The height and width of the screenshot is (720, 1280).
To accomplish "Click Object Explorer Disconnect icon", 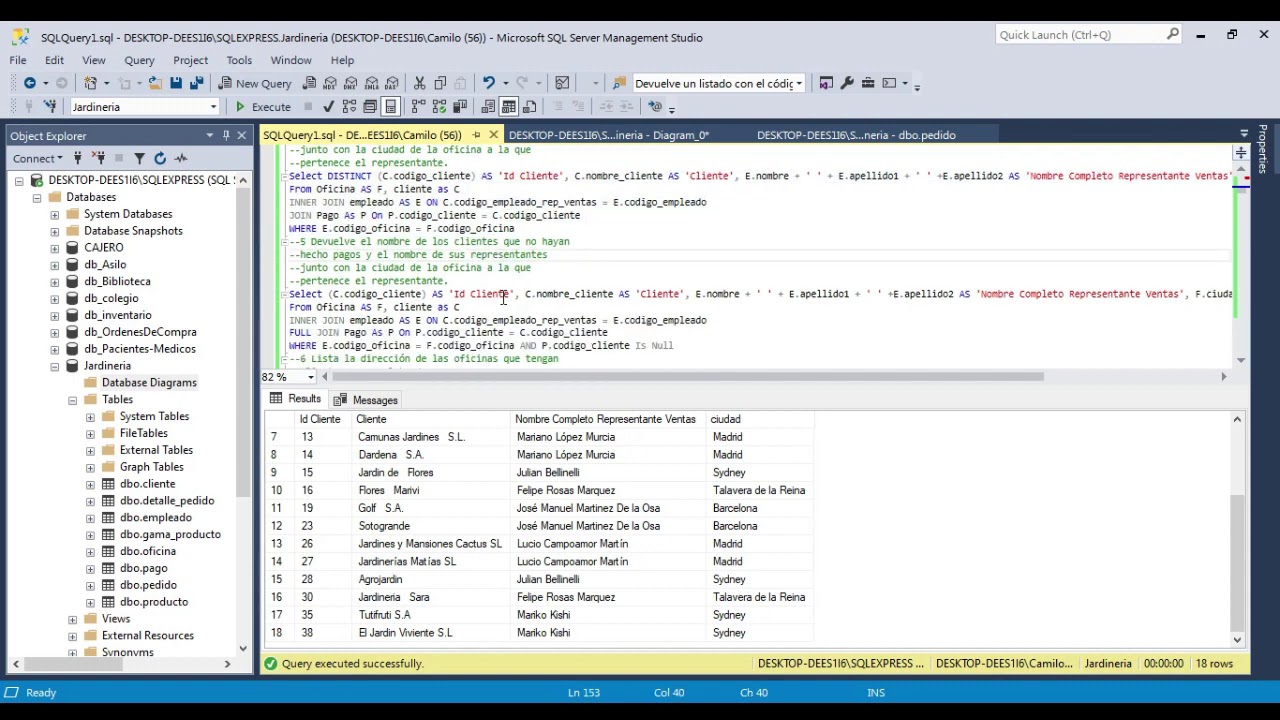I will point(99,158).
